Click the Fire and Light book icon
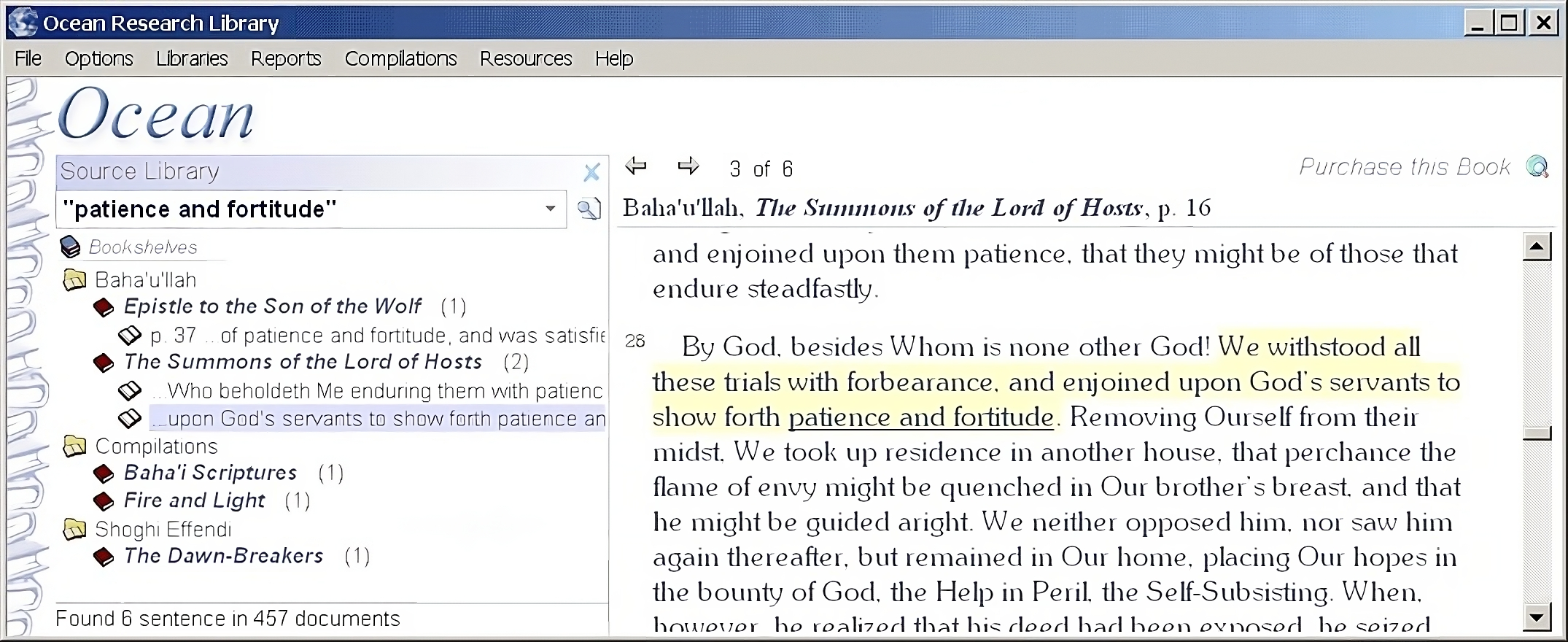The image size is (1568, 642). [104, 502]
